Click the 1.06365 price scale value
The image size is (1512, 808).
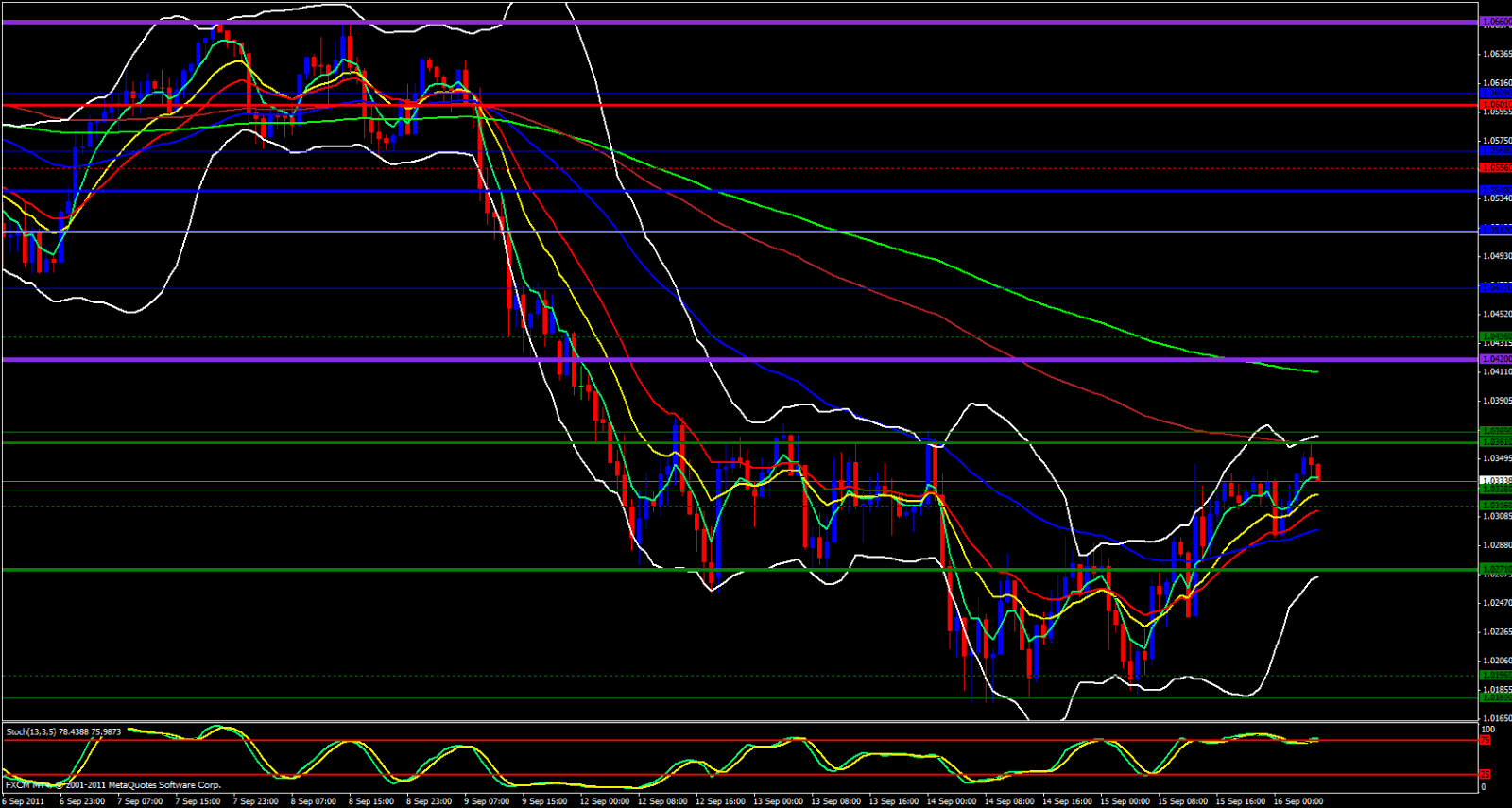[x=1496, y=54]
